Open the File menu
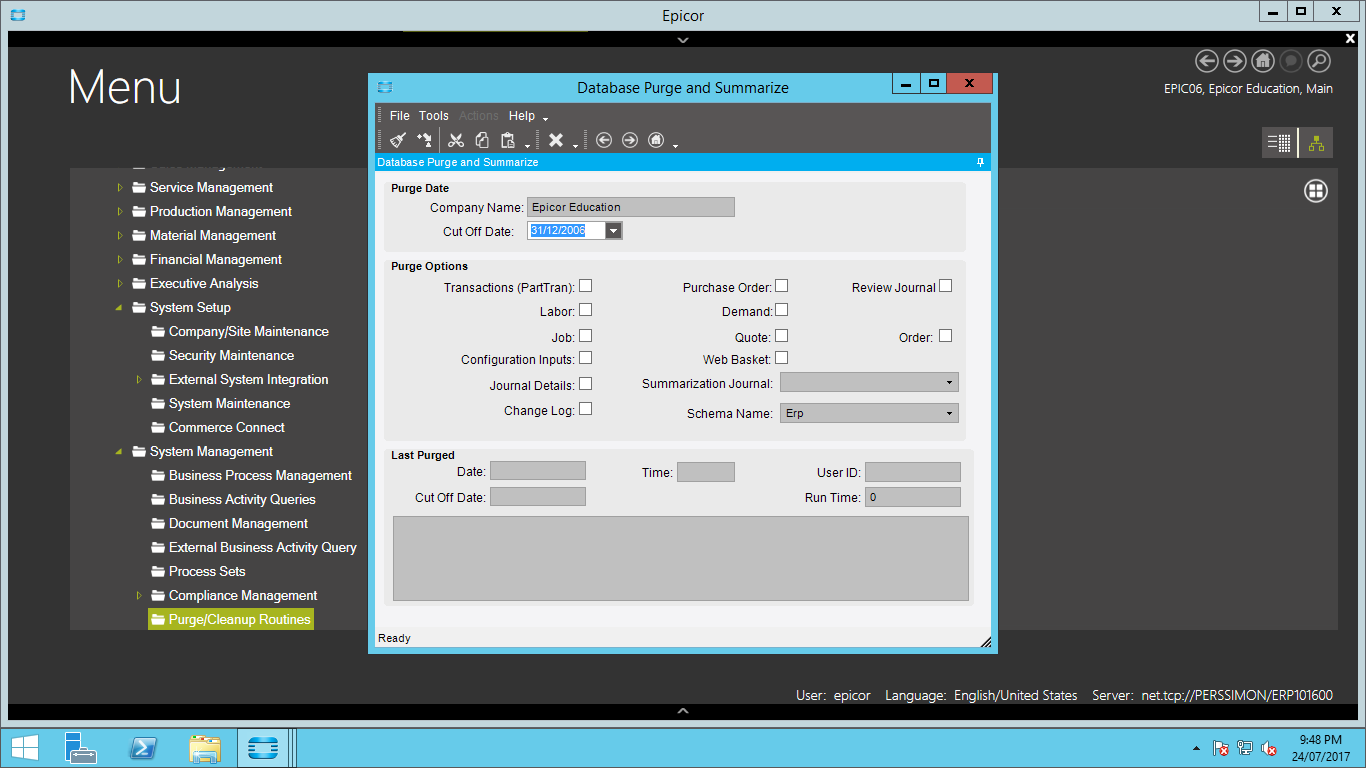 point(400,116)
